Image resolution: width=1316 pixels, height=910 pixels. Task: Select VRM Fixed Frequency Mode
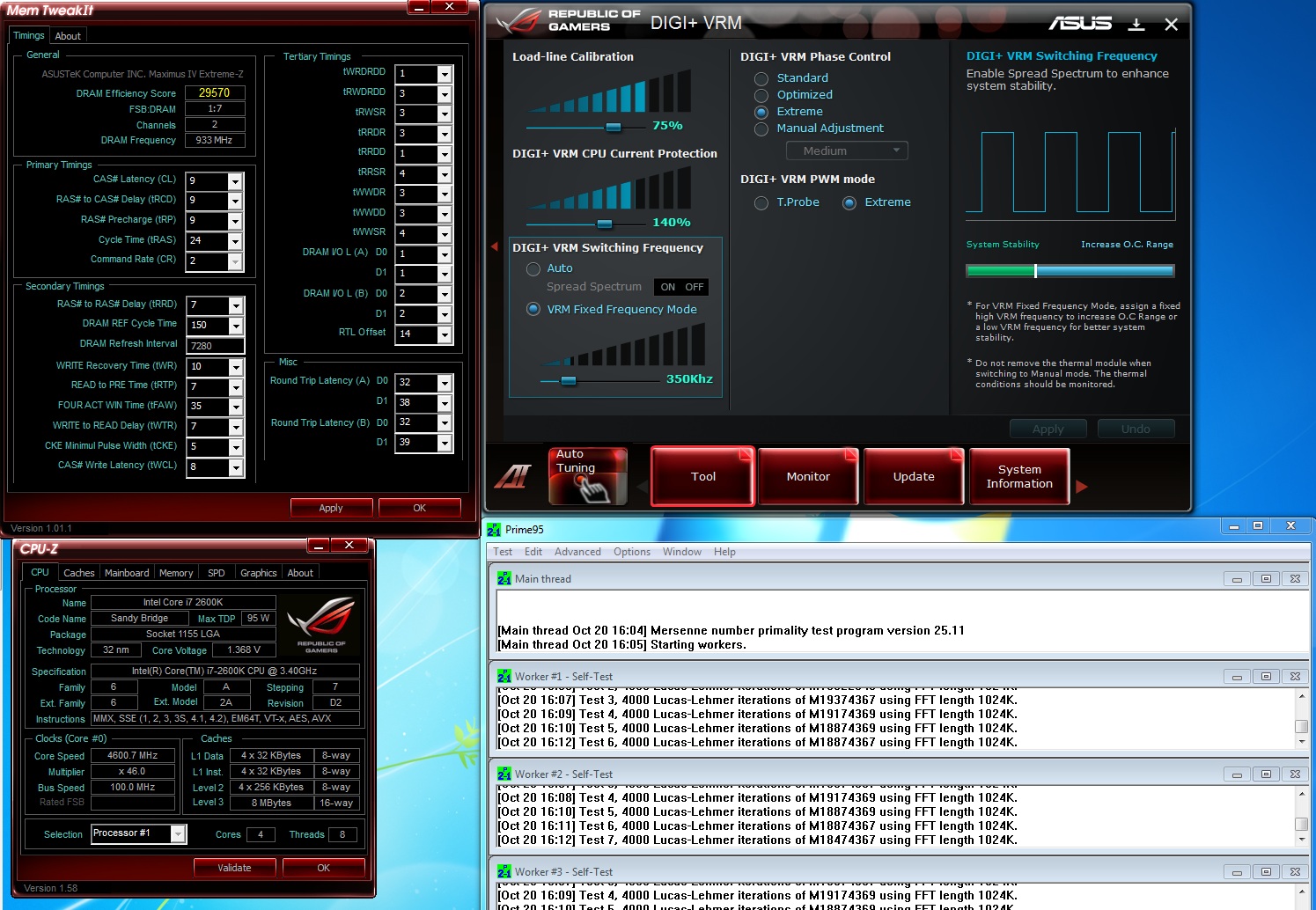533,309
